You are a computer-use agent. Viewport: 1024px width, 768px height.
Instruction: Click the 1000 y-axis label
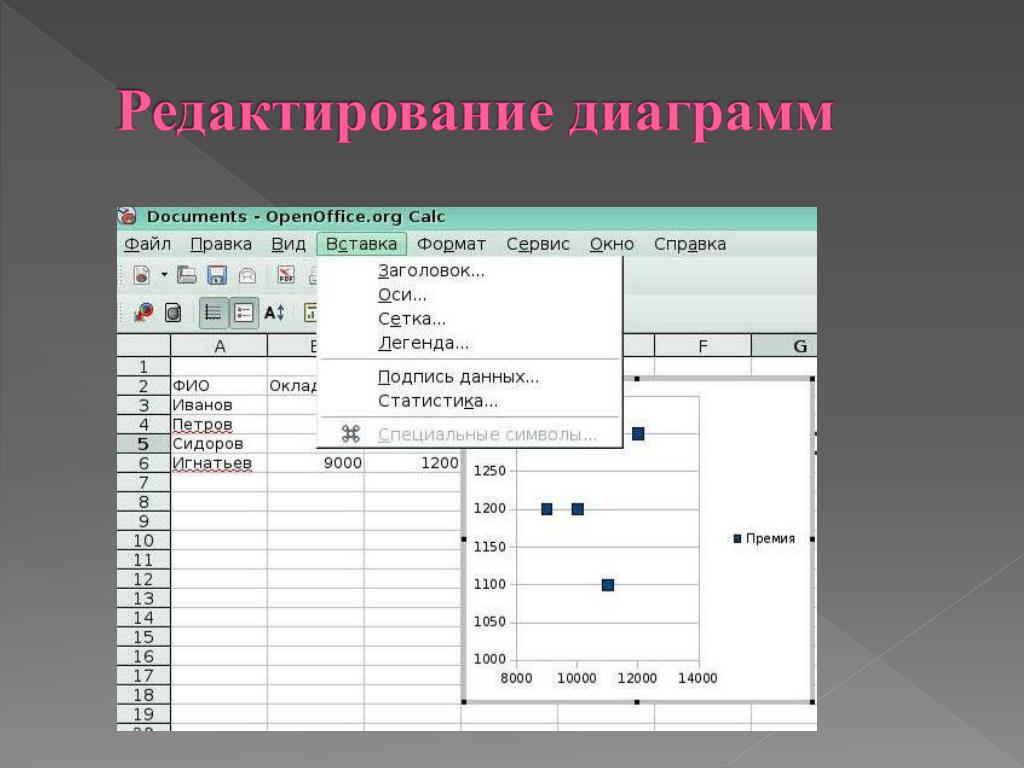click(x=490, y=659)
